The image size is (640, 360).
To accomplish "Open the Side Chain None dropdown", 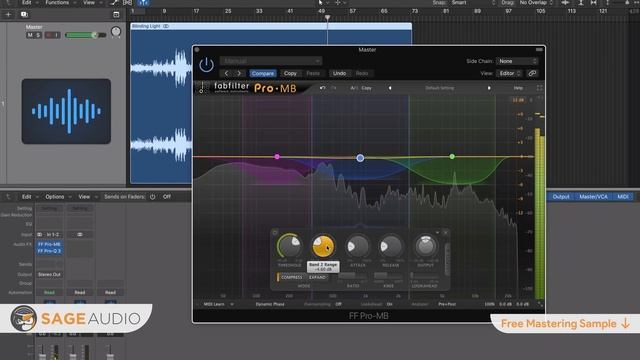I will coord(517,61).
